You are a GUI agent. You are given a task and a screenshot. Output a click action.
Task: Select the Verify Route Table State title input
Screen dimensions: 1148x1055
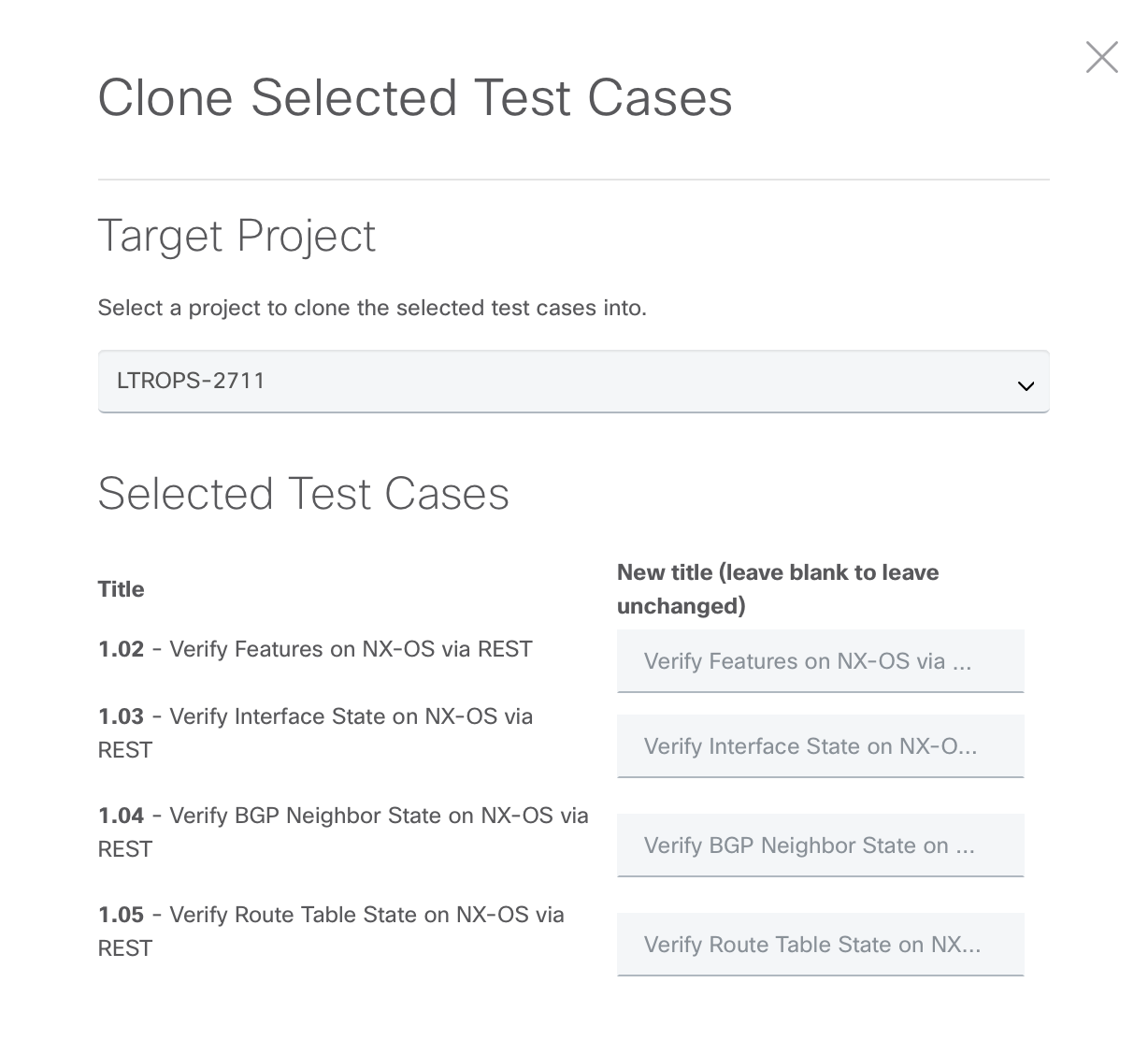820,945
